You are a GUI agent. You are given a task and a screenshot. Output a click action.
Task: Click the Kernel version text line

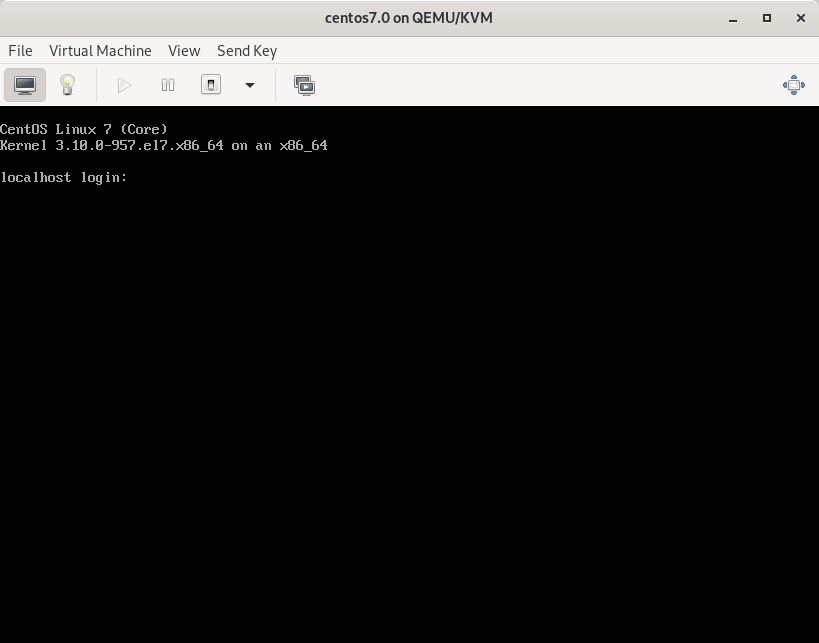164,145
